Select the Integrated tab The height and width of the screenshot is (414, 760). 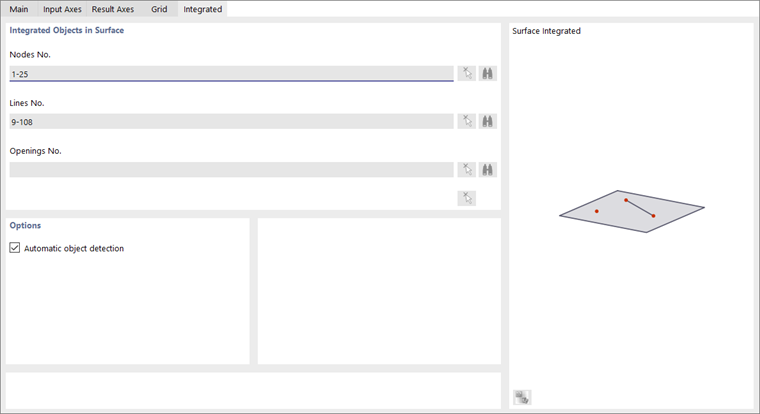click(x=203, y=9)
